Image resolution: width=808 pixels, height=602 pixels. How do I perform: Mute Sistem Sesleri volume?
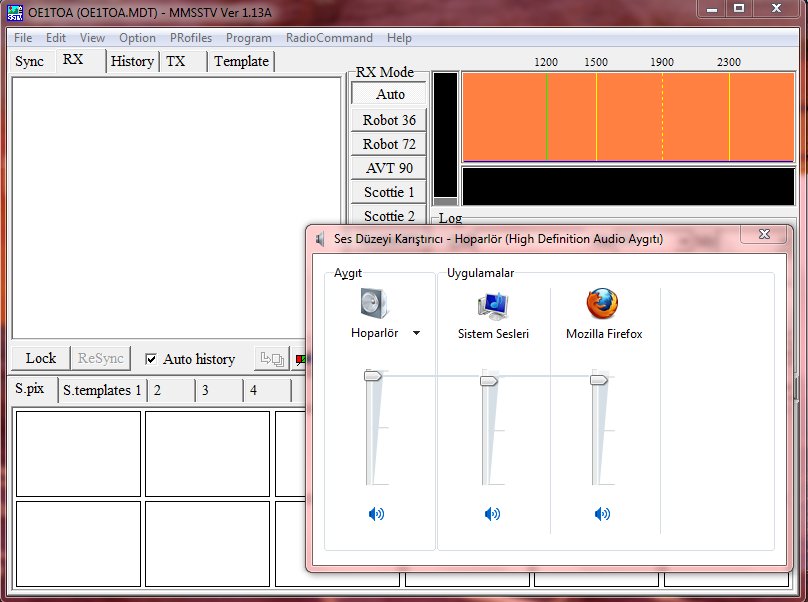click(x=492, y=514)
